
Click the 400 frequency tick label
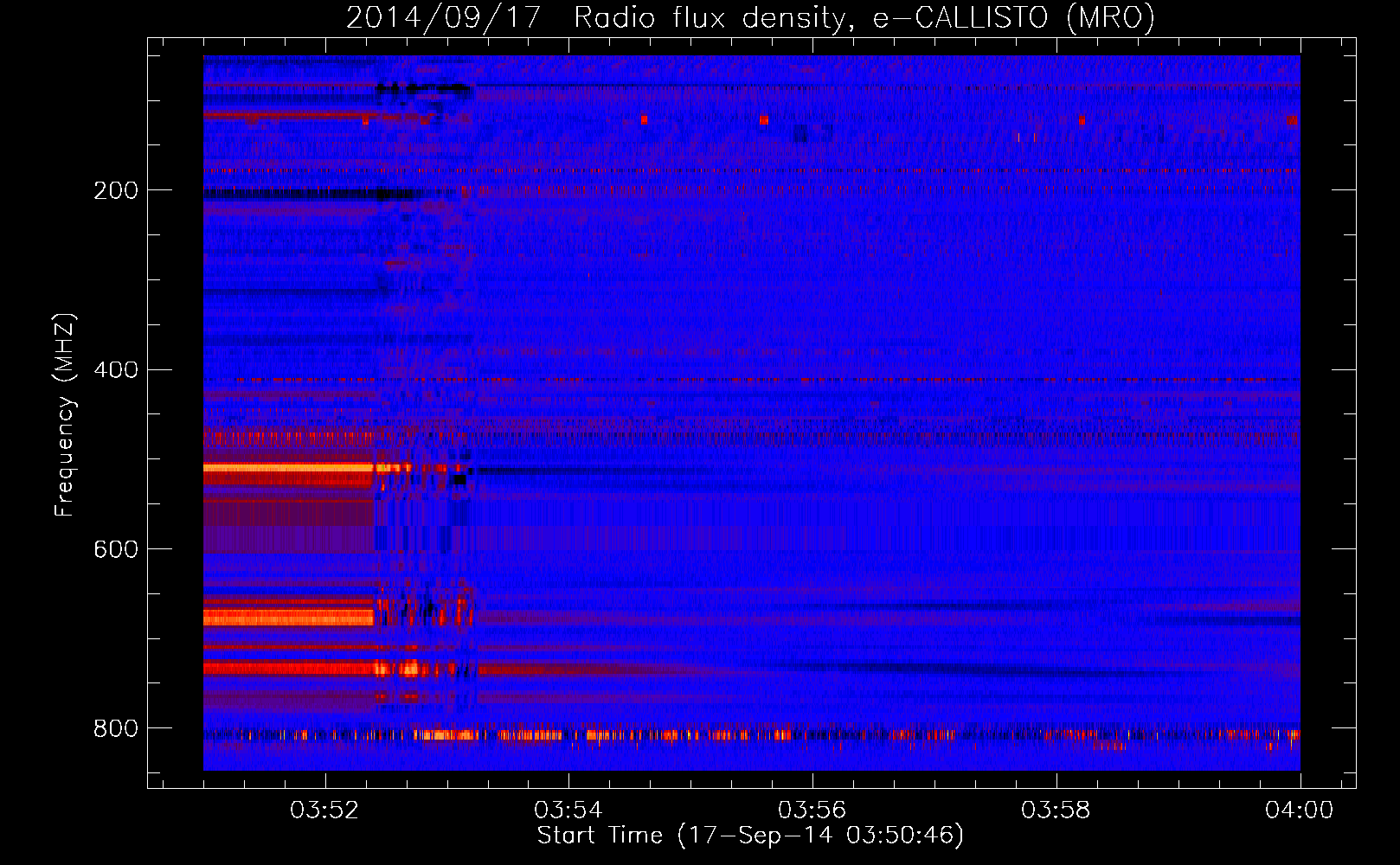click(x=116, y=370)
